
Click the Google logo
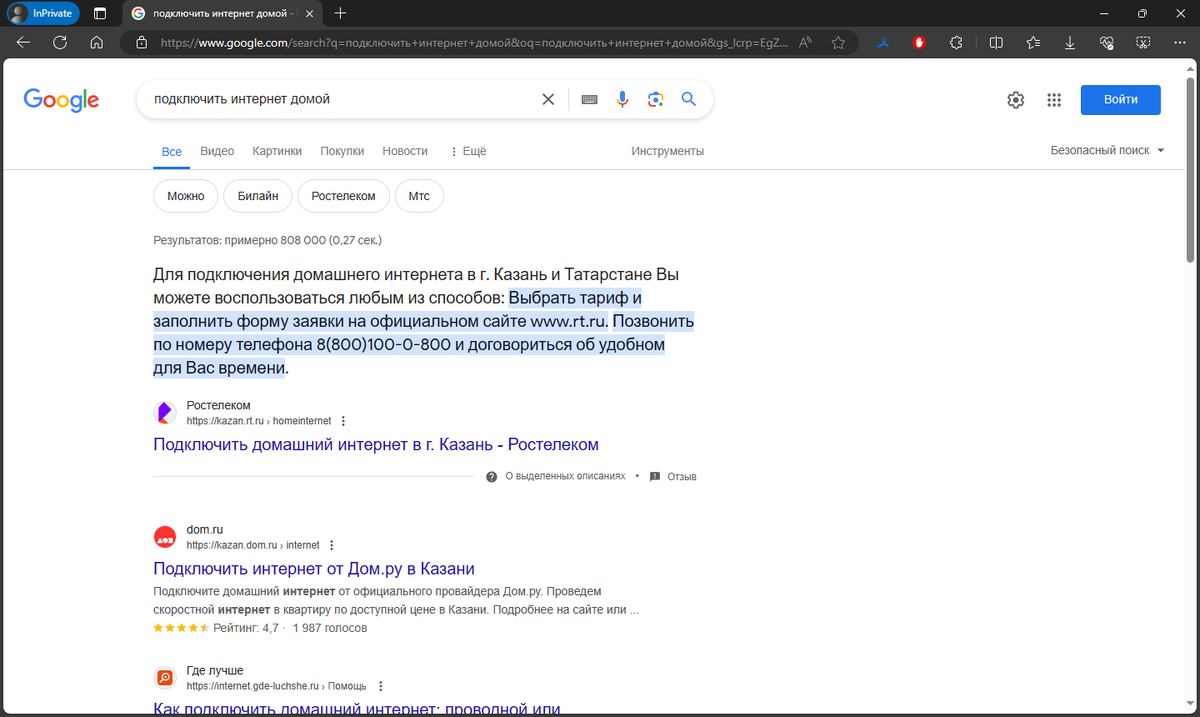[61, 100]
